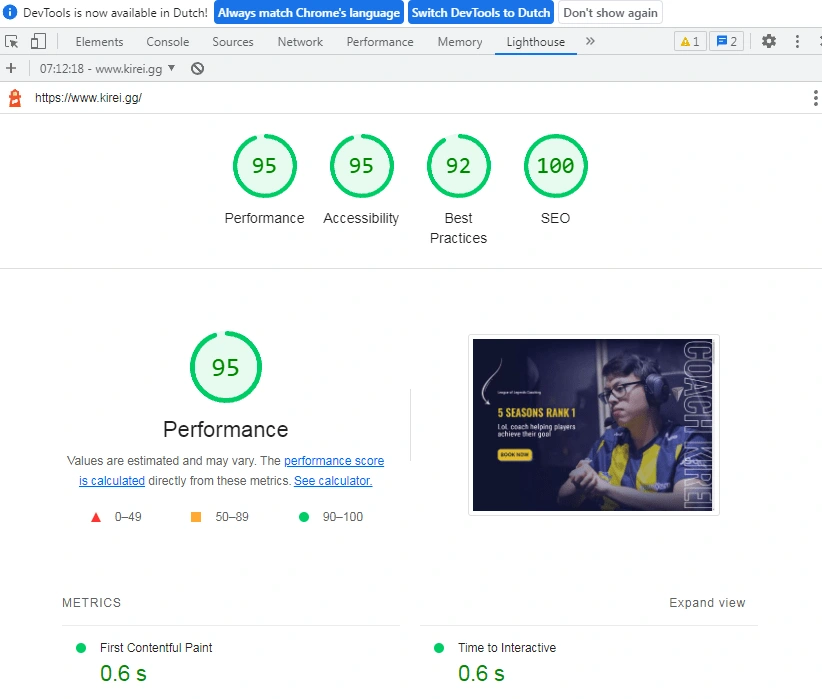Open the Network tab
The image size is (822, 699).
click(x=300, y=42)
